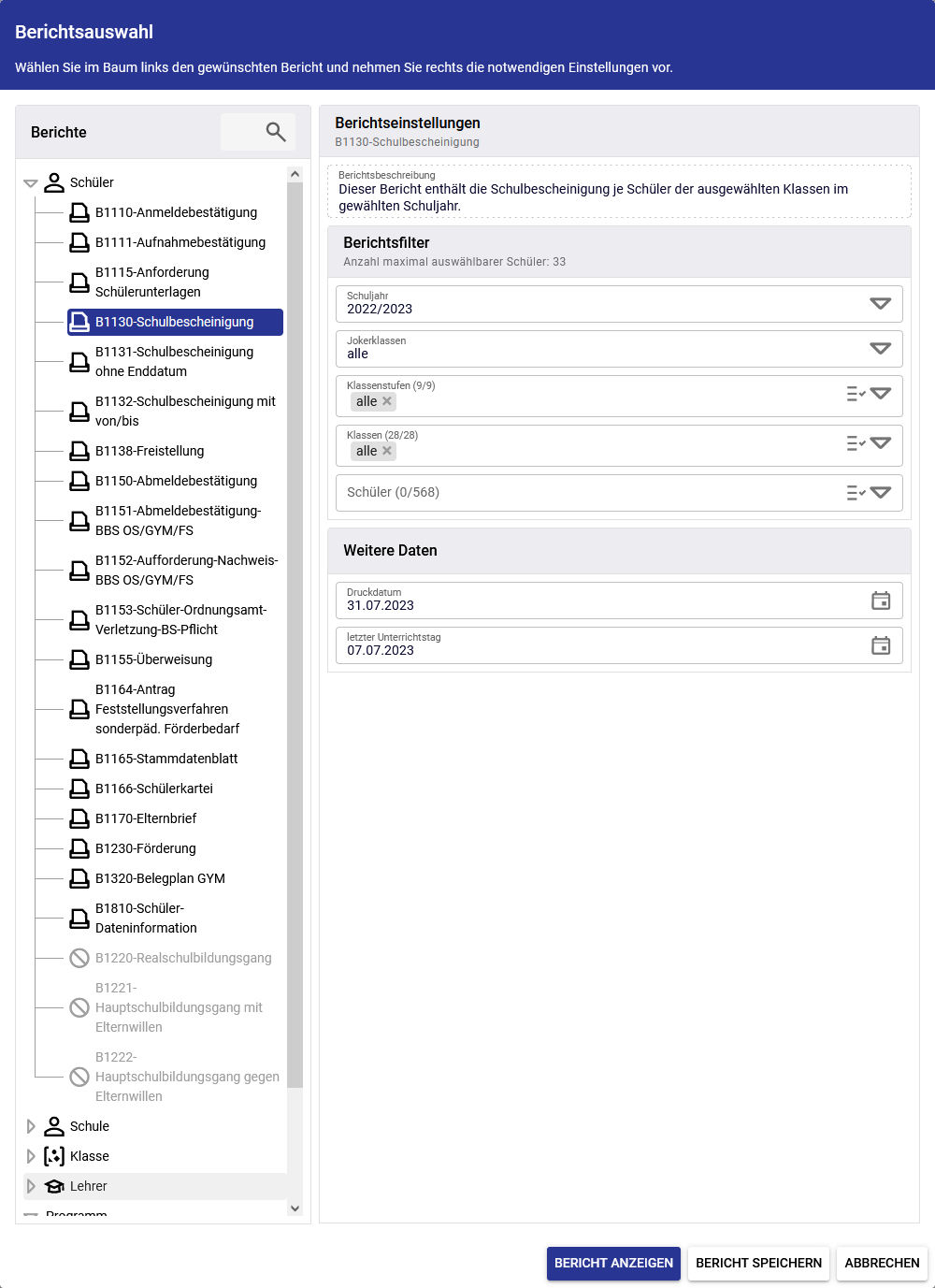Remove the 'alle' chip from Klassenstufen
Screen dimensions: 935x1288
[x=387, y=401]
